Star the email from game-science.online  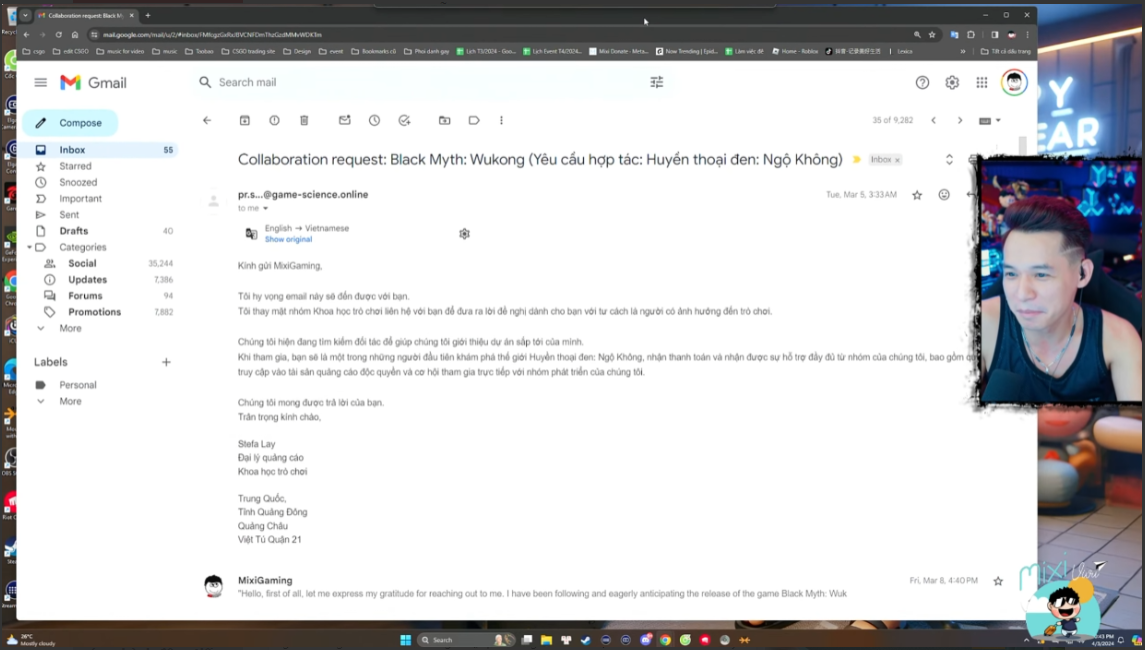(917, 195)
